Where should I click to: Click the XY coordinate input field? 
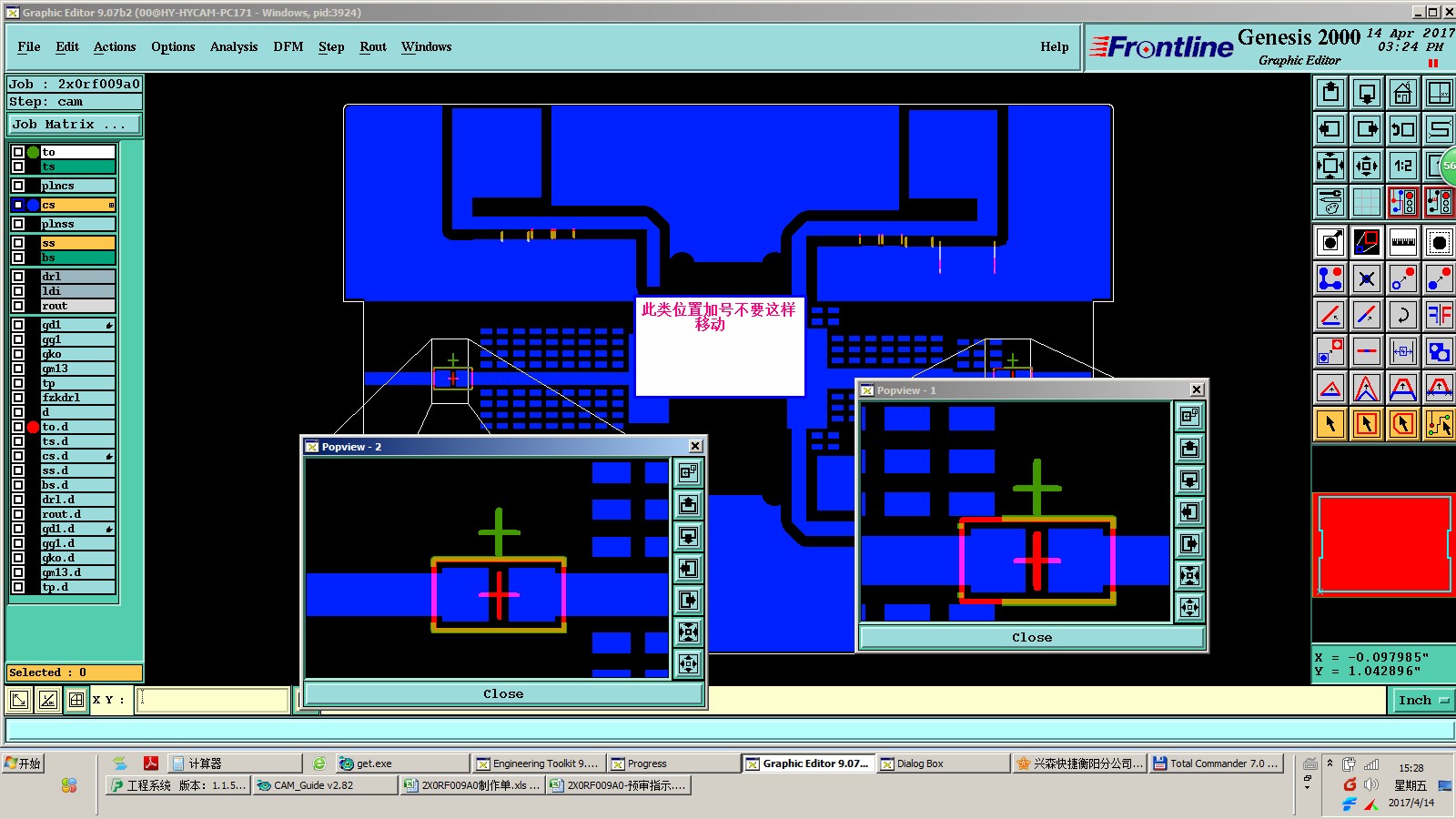click(212, 700)
